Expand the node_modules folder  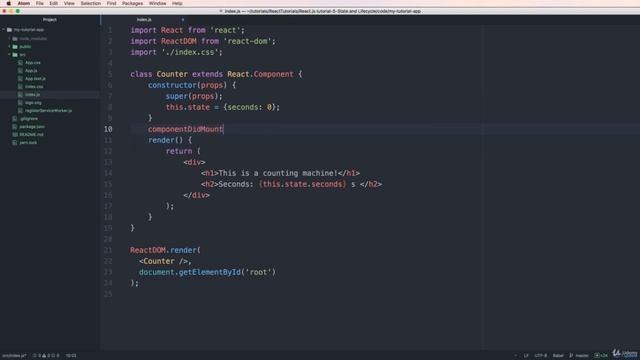point(10,38)
